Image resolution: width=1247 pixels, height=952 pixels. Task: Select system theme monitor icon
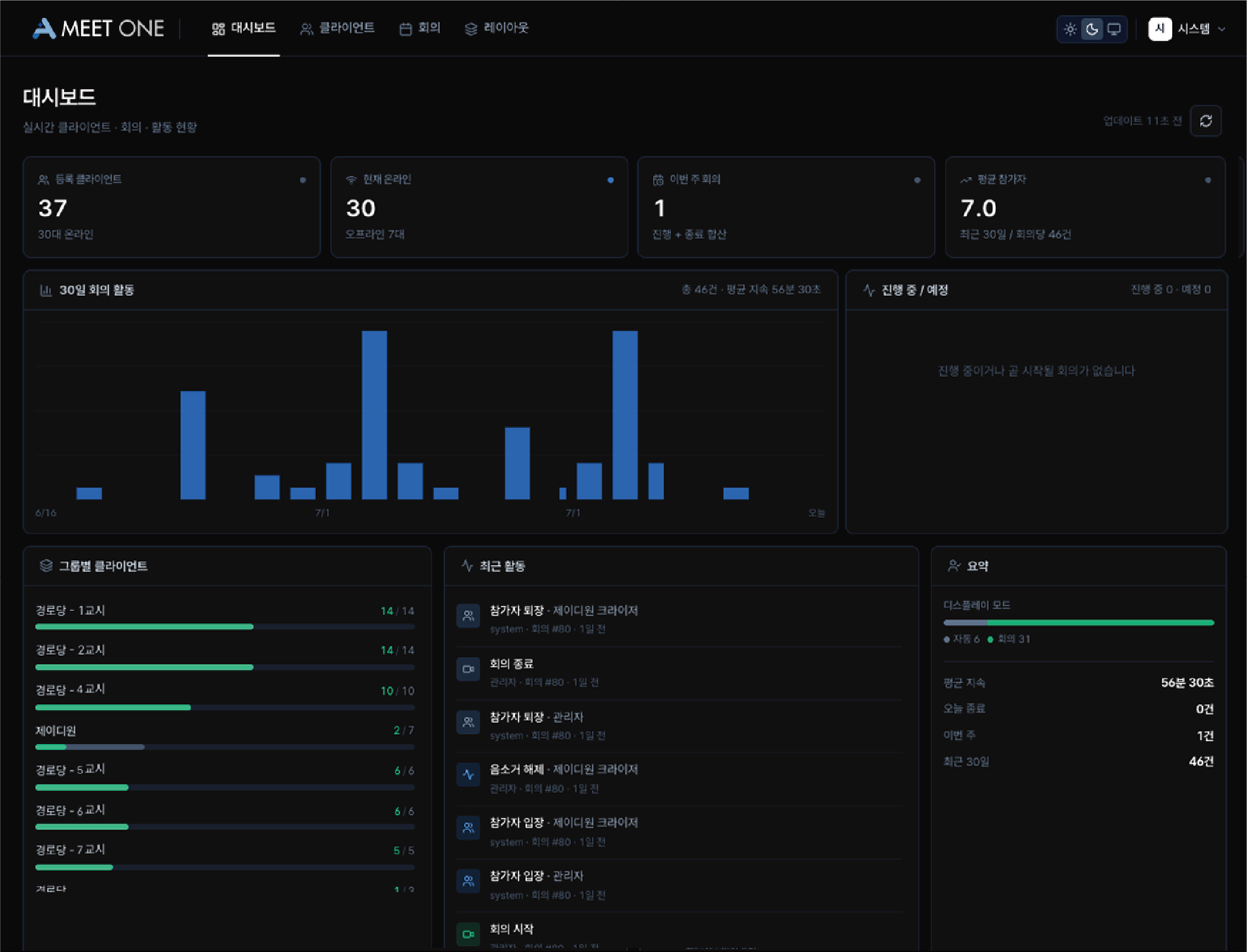pos(1114,29)
